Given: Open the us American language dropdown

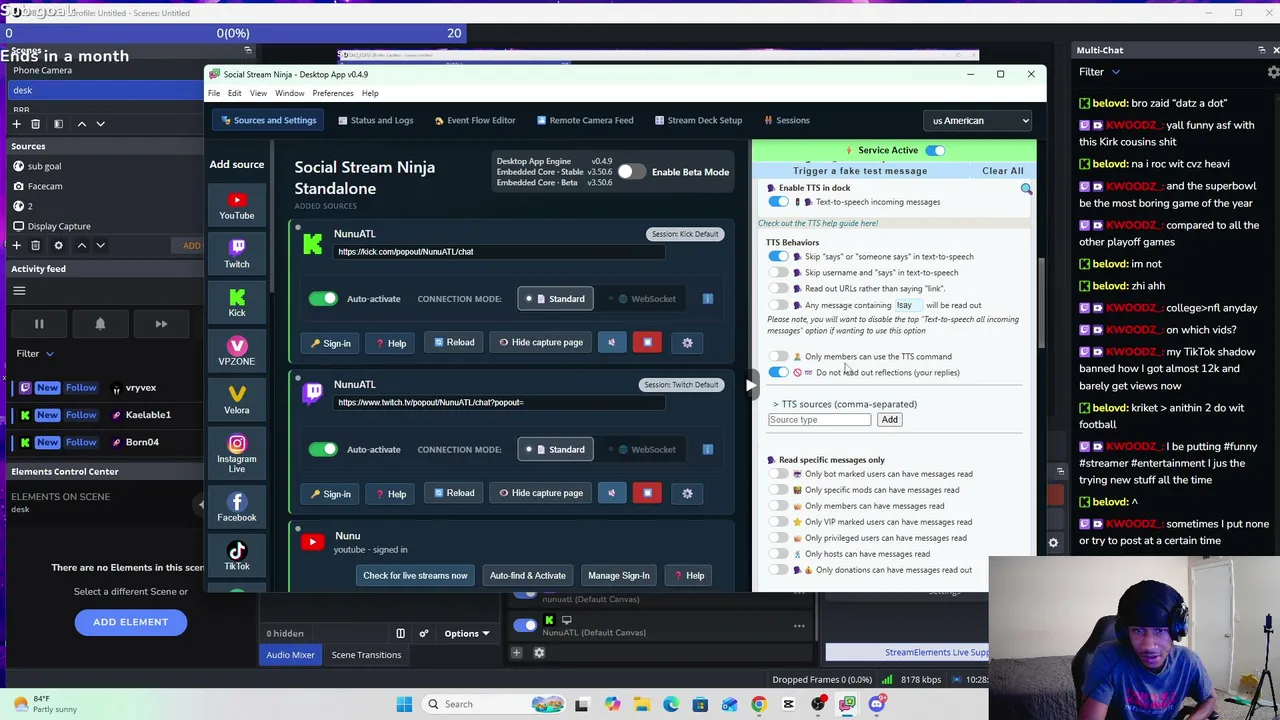Looking at the screenshot, I should coord(979,121).
